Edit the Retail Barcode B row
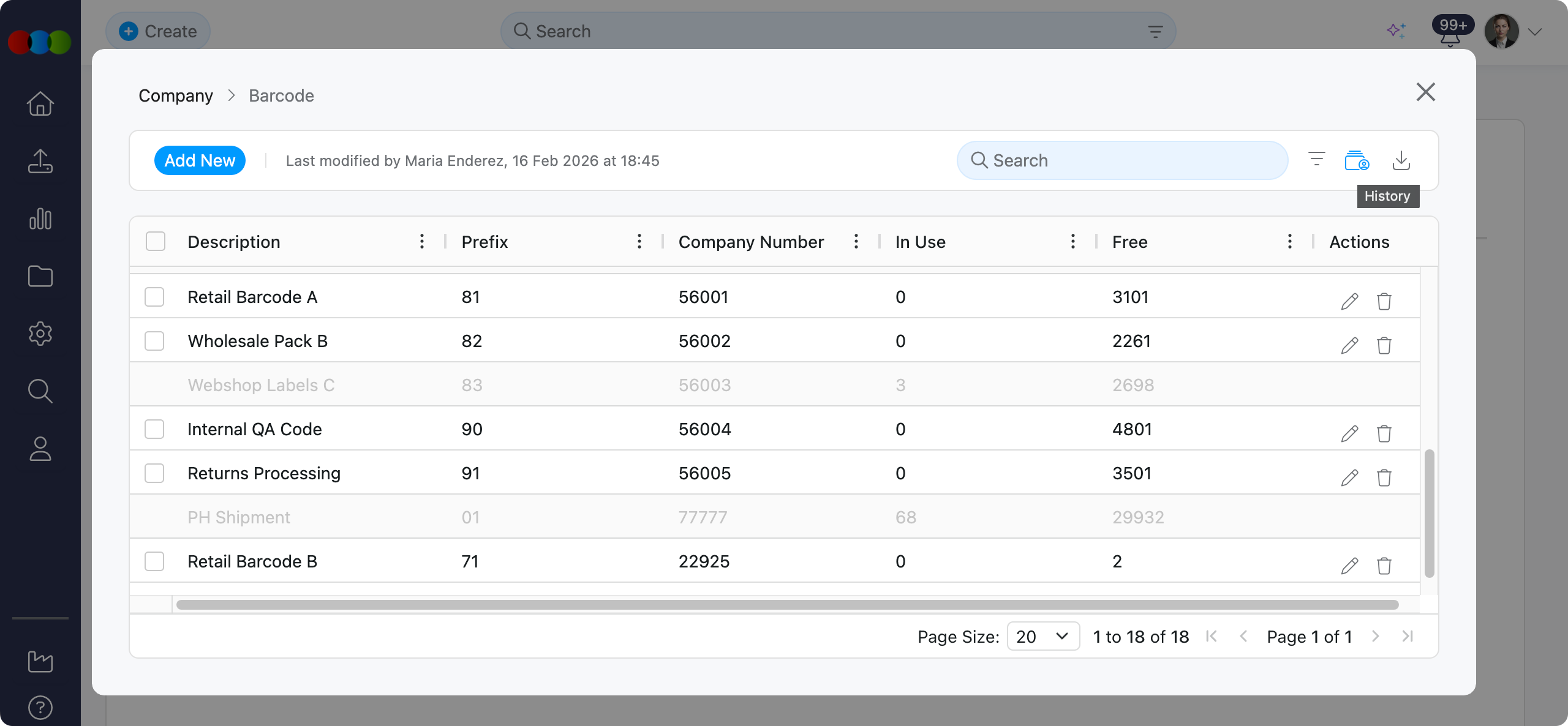This screenshot has width=1568, height=726. pyautogui.click(x=1349, y=566)
